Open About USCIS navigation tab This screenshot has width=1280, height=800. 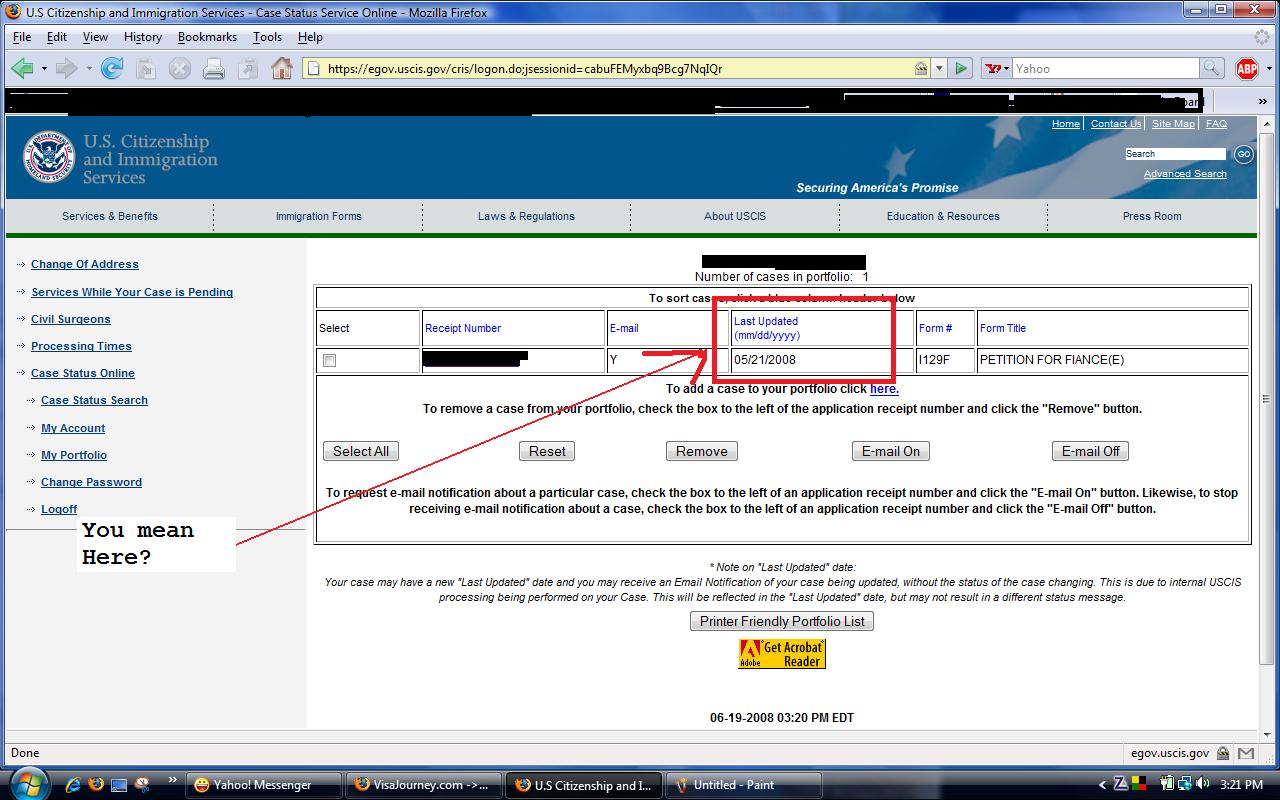[x=735, y=216]
